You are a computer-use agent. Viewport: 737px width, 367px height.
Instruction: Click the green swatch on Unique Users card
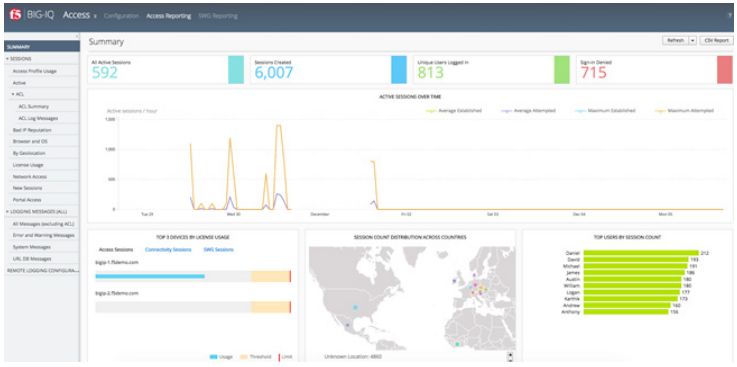(x=562, y=70)
